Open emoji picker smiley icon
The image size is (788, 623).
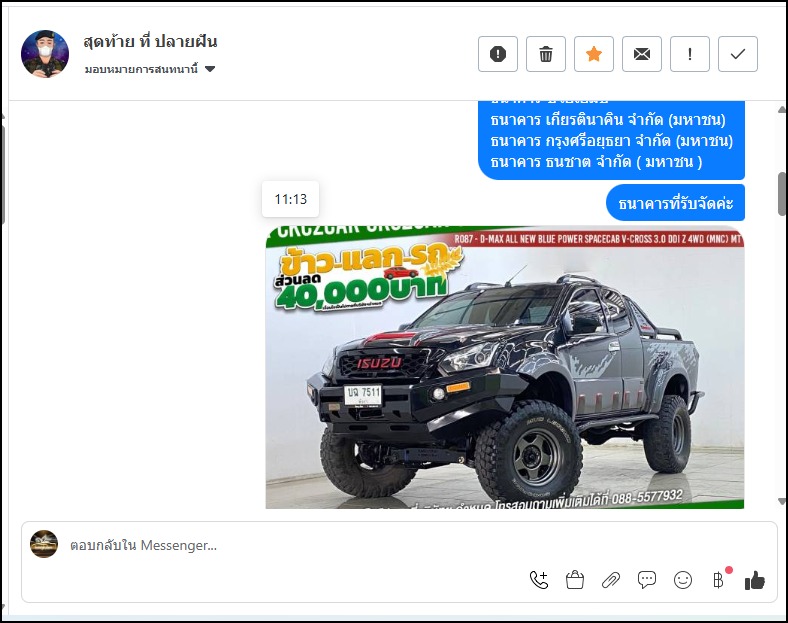click(682, 580)
